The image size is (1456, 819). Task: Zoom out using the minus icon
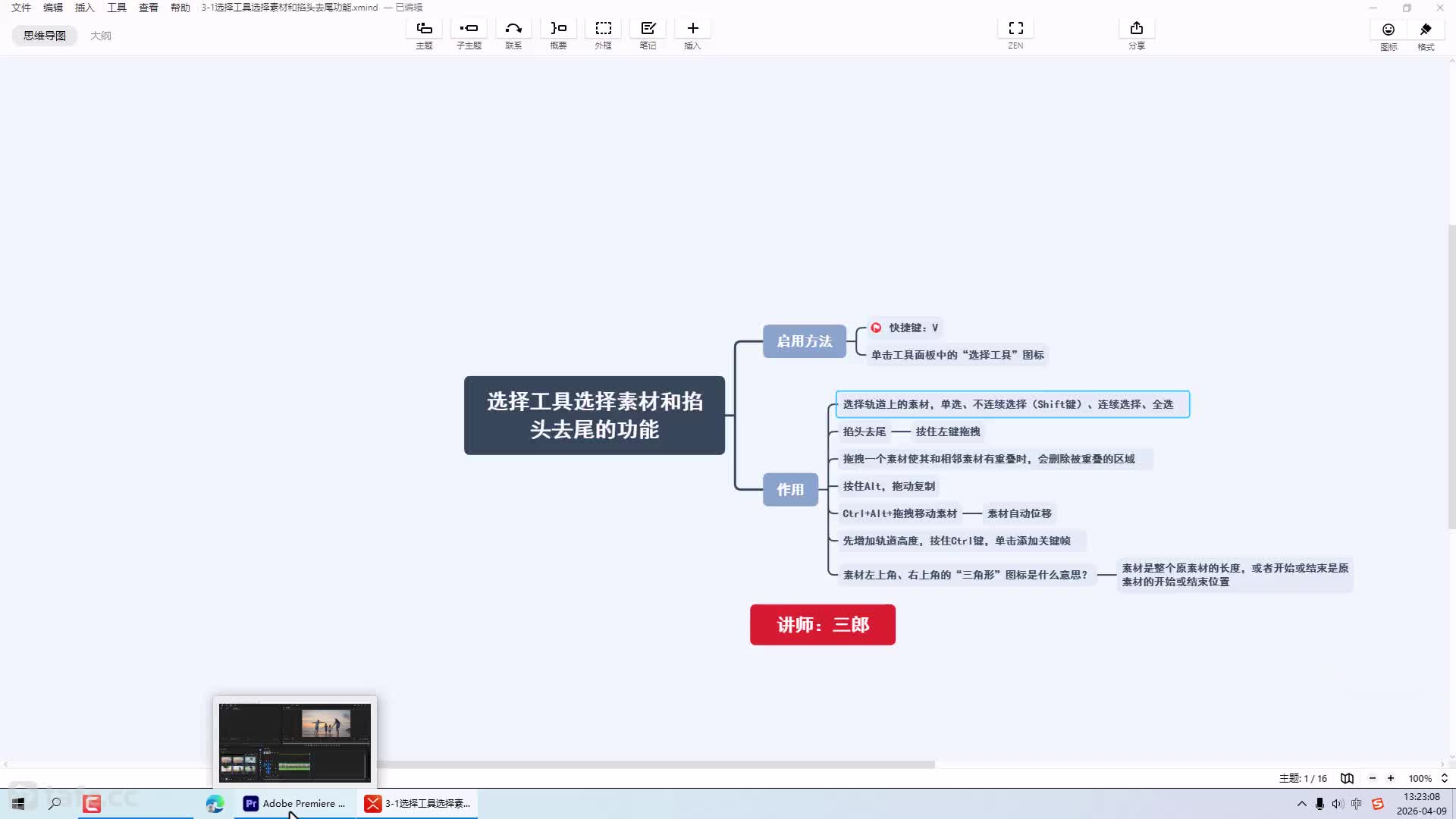[x=1372, y=778]
